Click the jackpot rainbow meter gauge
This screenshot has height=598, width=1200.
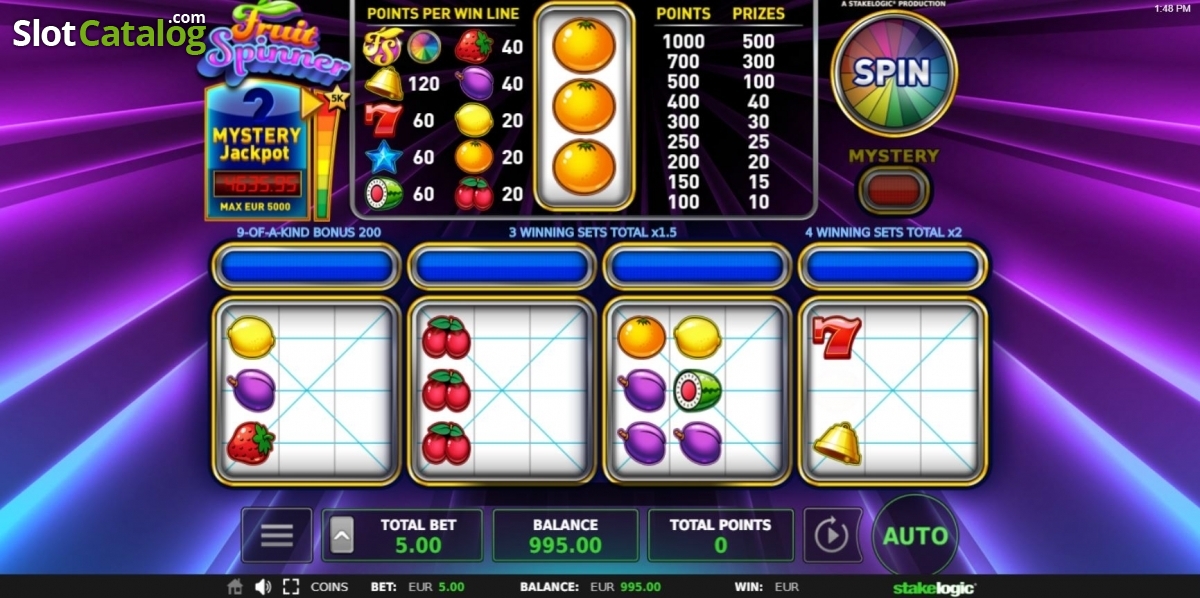(x=322, y=155)
